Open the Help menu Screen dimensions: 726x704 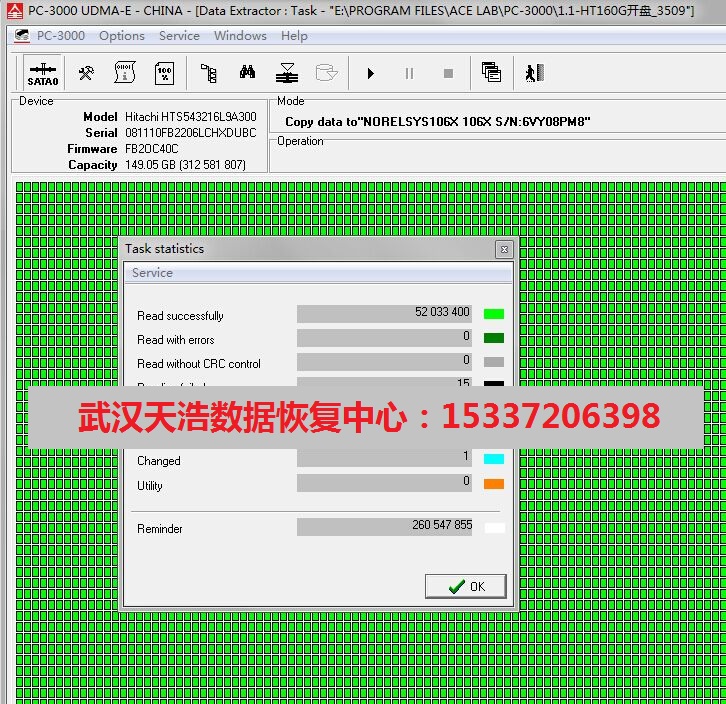pos(294,36)
